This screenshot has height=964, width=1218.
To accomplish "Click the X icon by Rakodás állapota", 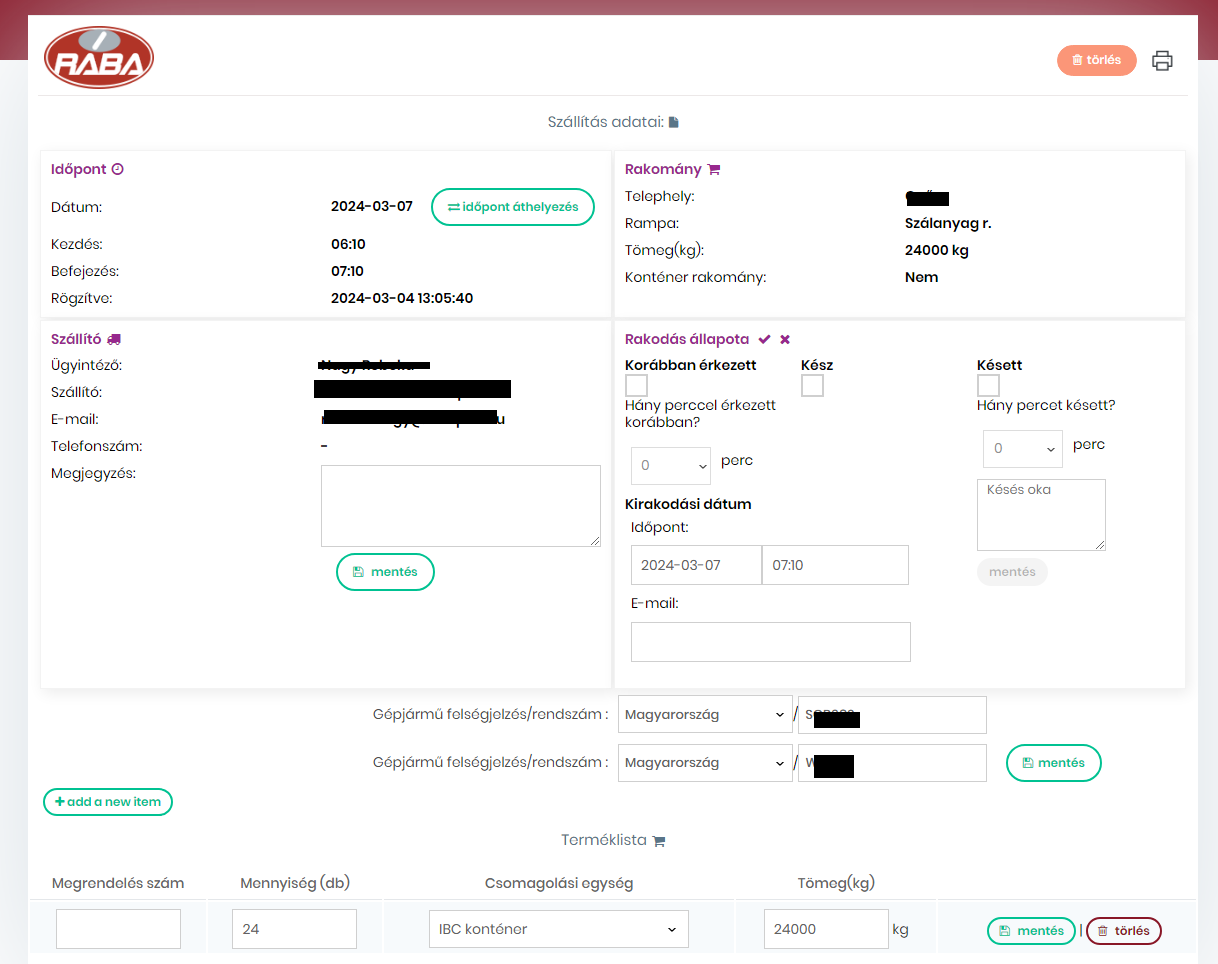I will pyautogui.click(x=785, y=339).
